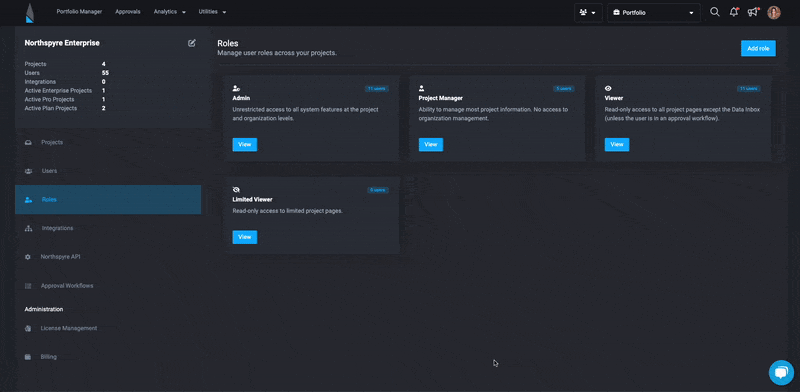
Task: View the Limited Viewer role
Action: [x=245, y=237]
